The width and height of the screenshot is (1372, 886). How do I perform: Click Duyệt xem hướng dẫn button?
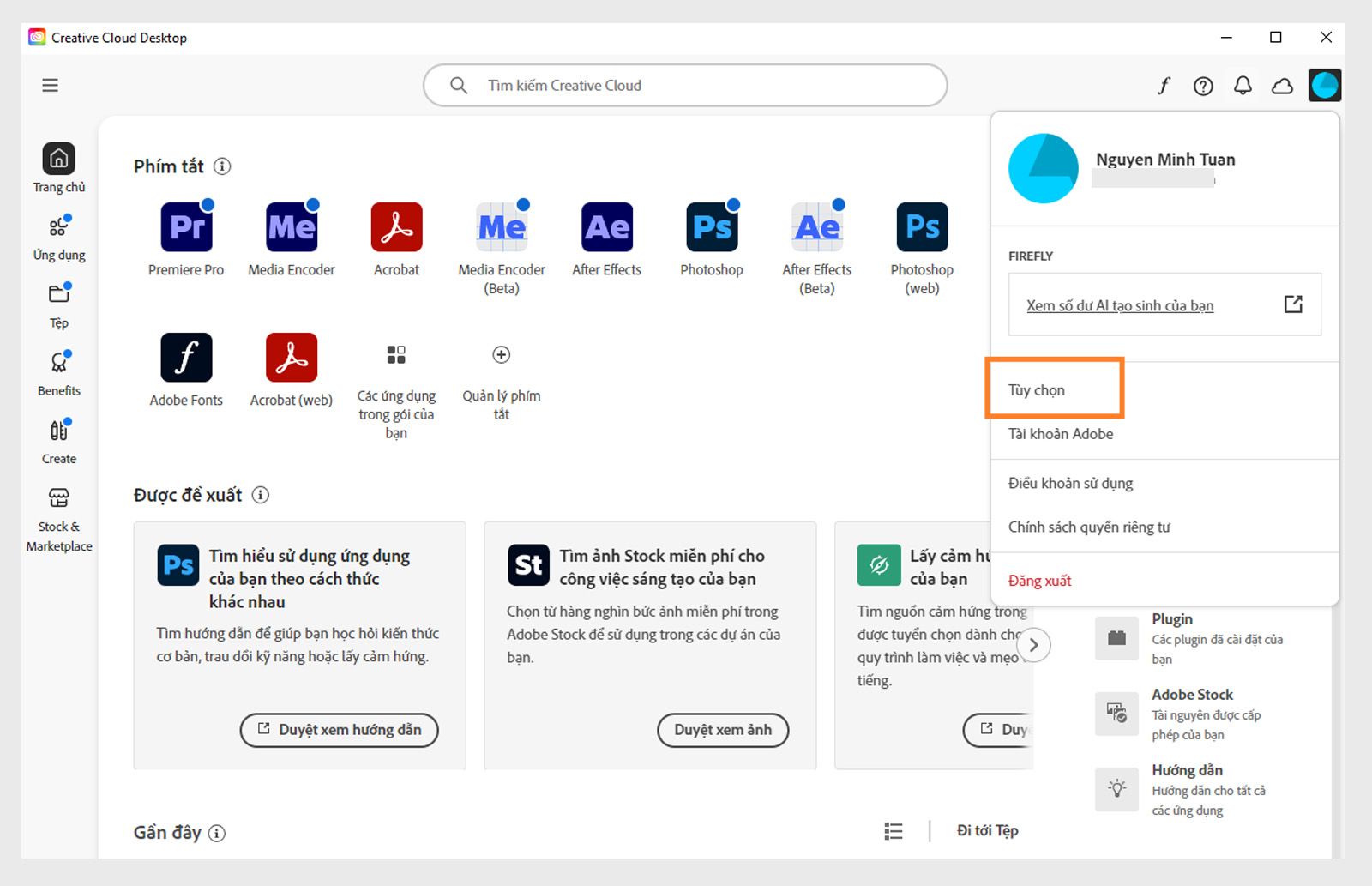tap(338, 730)
